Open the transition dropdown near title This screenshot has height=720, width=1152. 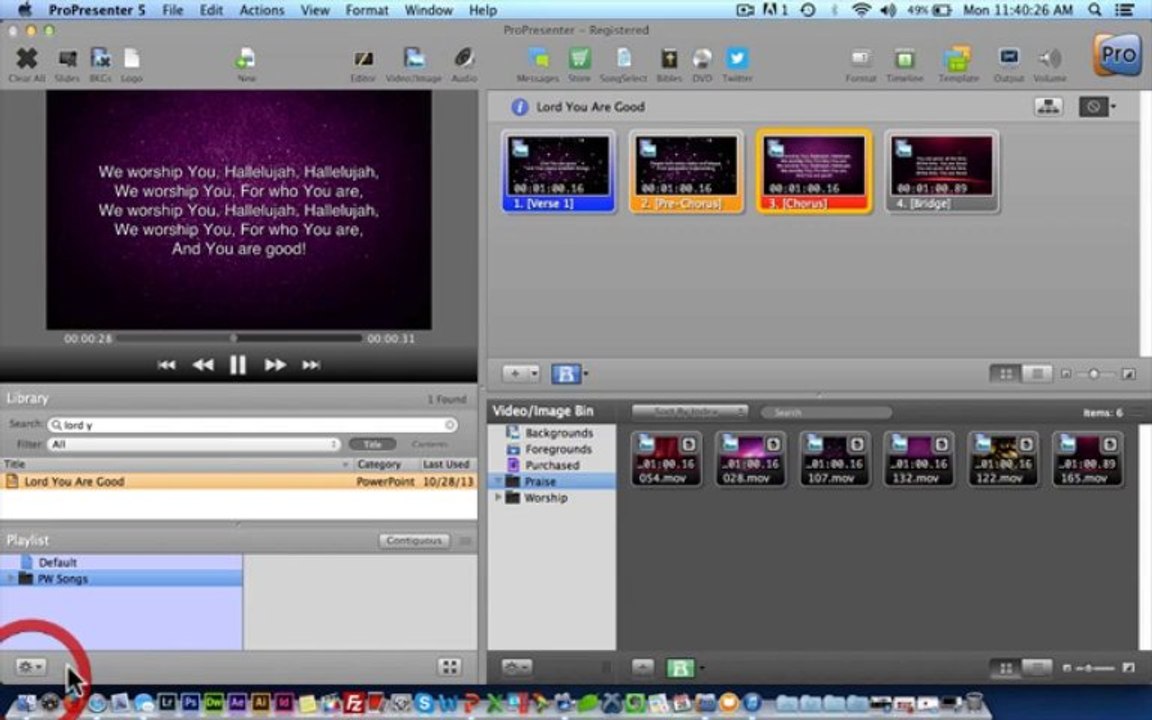(x=1098, y=107)
